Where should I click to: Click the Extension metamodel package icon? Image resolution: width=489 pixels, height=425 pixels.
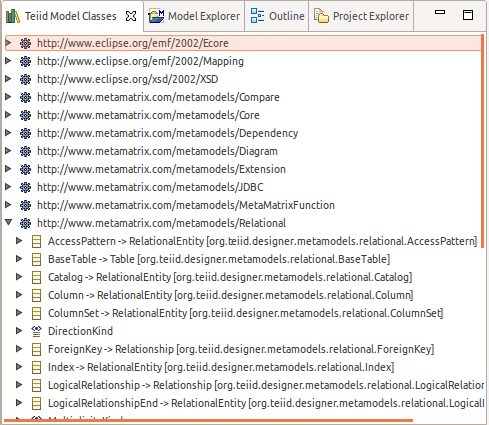pos(25,169)
